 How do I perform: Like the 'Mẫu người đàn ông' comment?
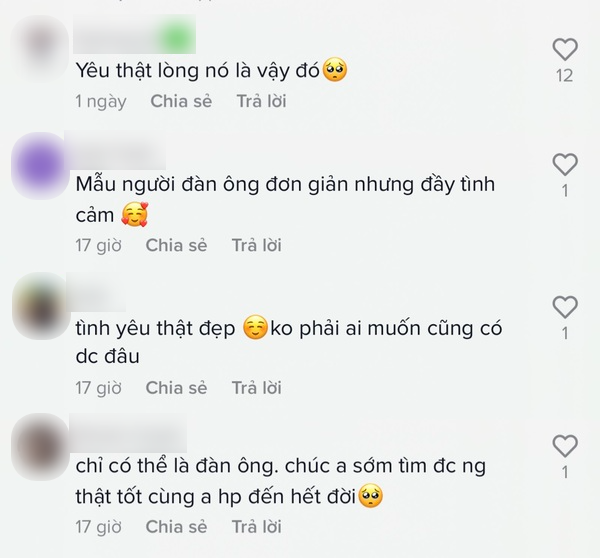[565, 165]
